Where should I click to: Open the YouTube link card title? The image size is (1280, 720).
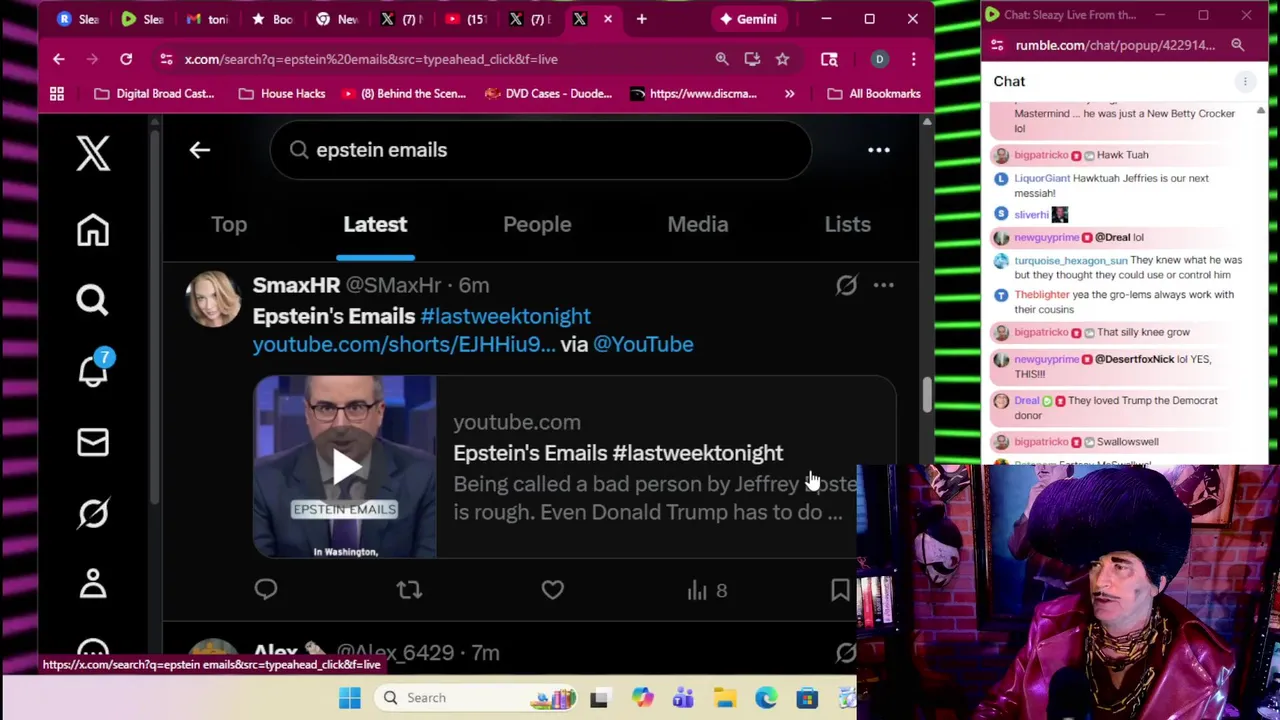pyautogui.click(x=618, y=453)
